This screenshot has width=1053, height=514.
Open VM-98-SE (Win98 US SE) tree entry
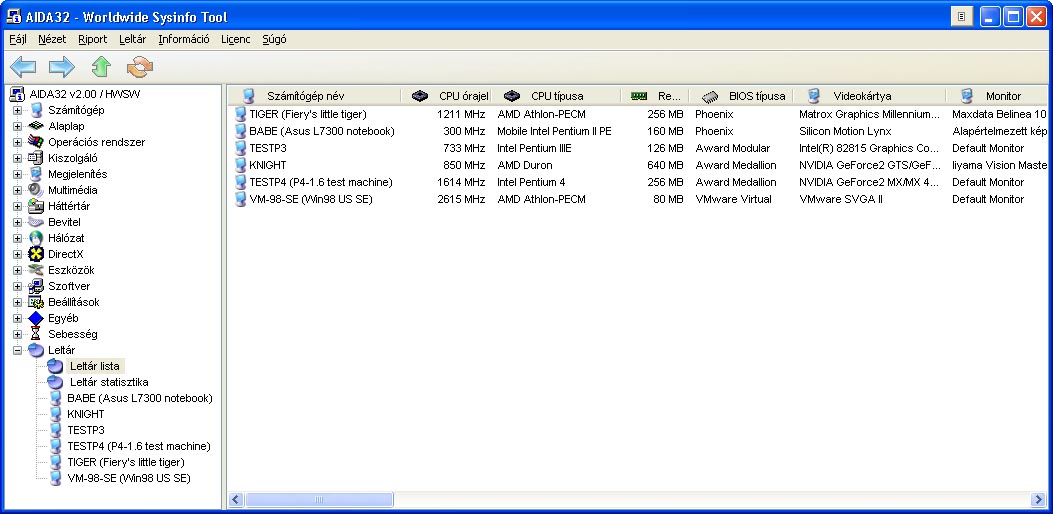click(129, 478)
